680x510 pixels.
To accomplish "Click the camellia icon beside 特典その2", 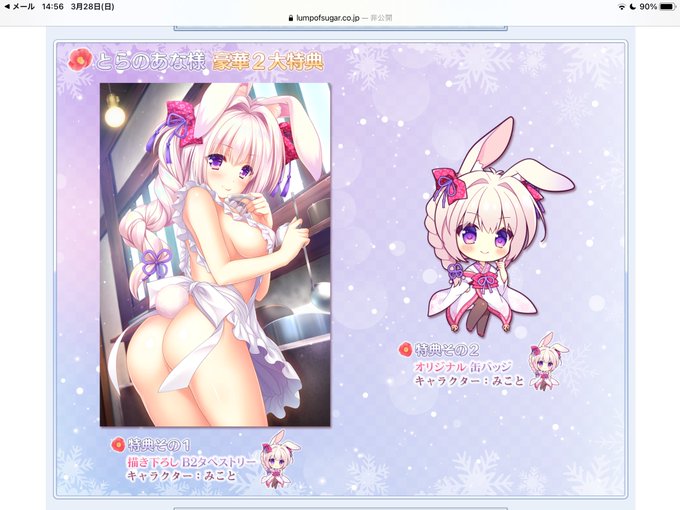I will [405, 349].
